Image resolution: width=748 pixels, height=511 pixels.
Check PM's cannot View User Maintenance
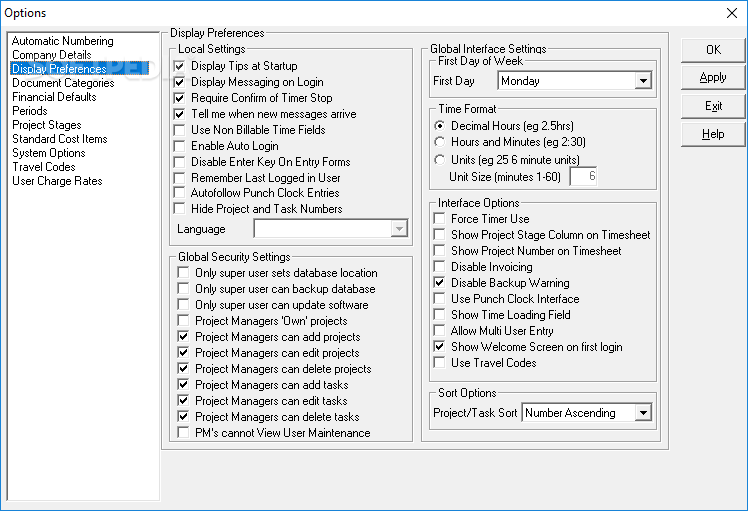[183, 433]
